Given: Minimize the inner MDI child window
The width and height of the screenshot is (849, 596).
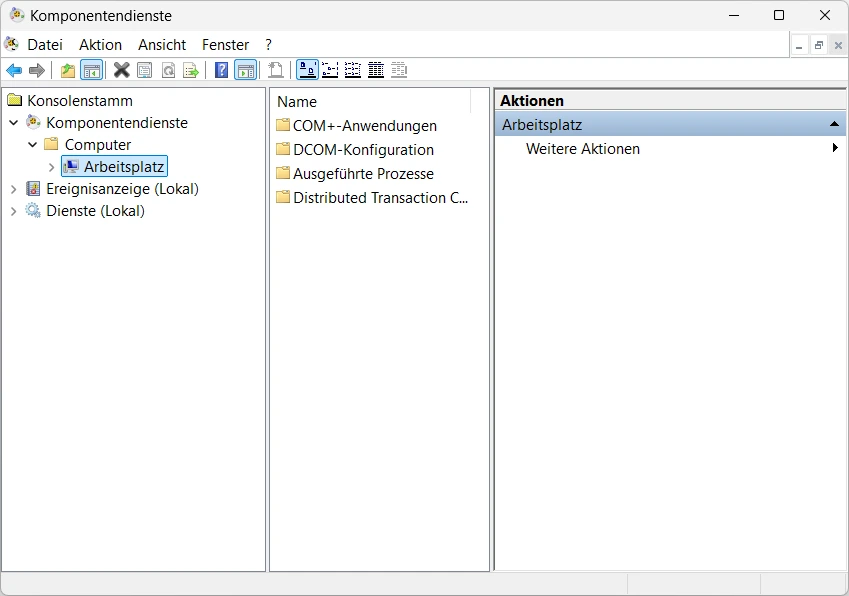Looking at the screenshot, I should click(x=799, y=45).
